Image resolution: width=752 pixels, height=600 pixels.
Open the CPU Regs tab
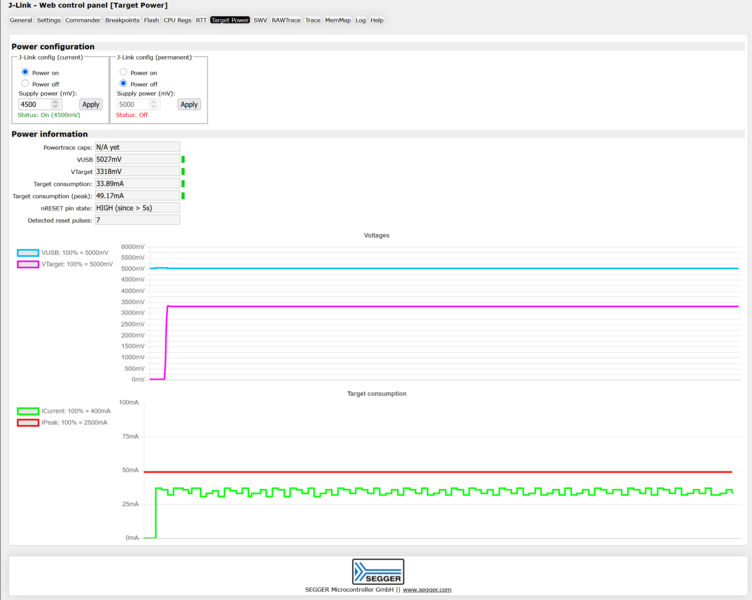tap(177, 20)
